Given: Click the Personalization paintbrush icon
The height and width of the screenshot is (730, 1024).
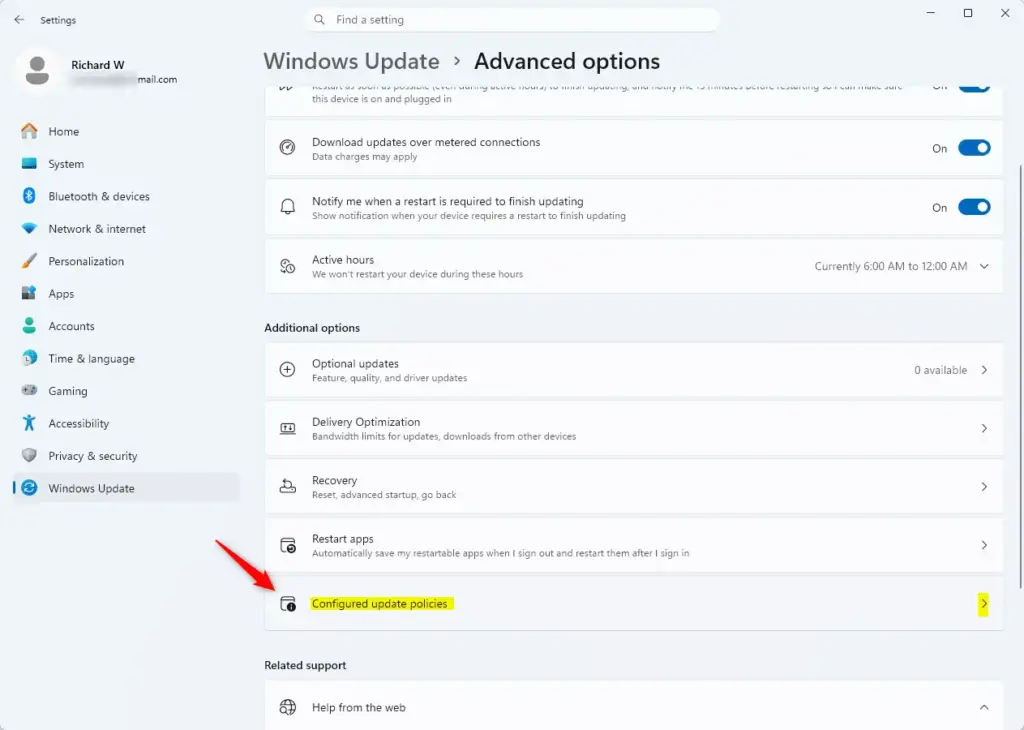Looking at the screenshot, I should 29,261.
